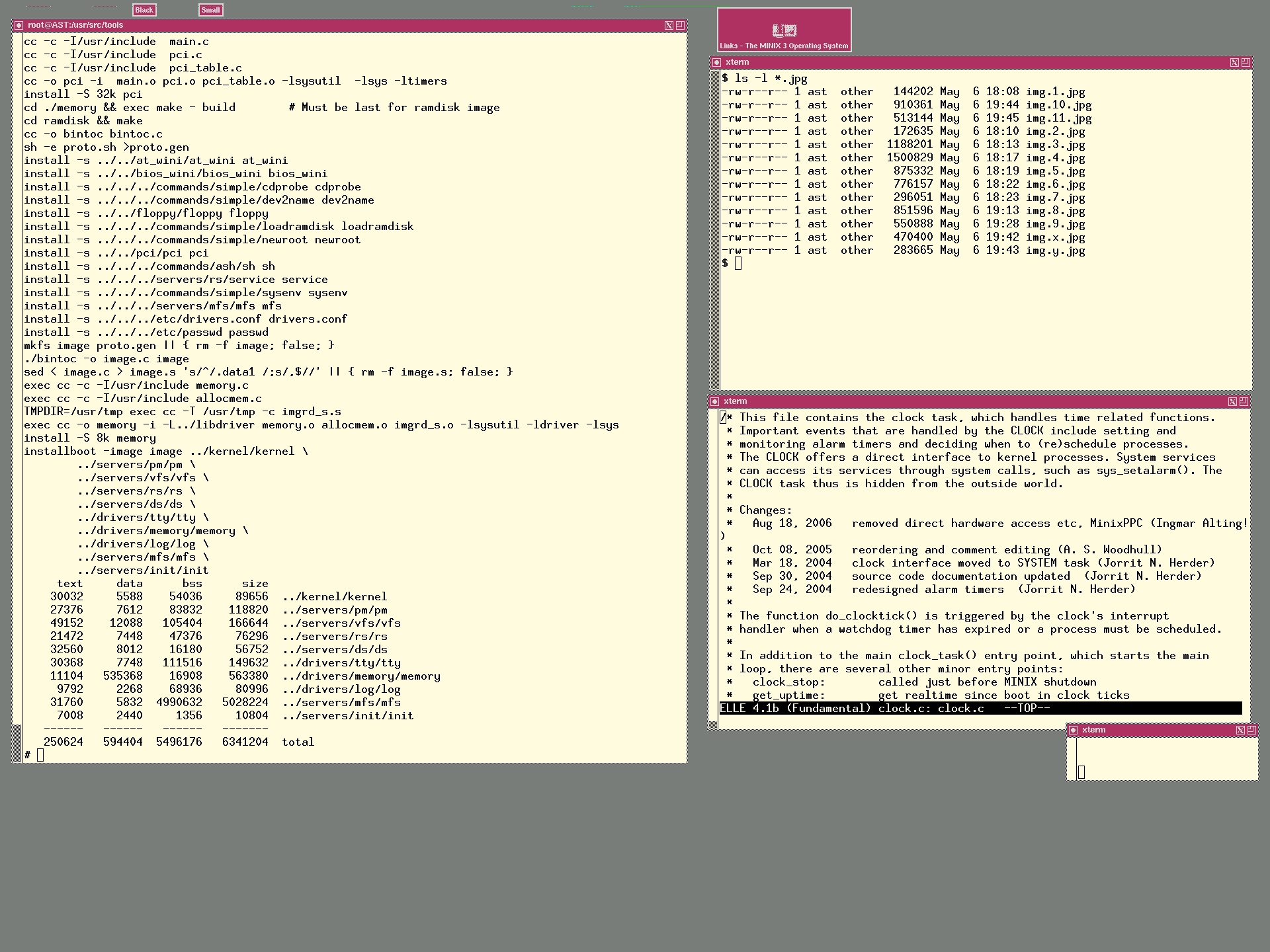Click left scrollbar of the build output terminal
The width and height of the screenshot is (1270, 952).
17,397
